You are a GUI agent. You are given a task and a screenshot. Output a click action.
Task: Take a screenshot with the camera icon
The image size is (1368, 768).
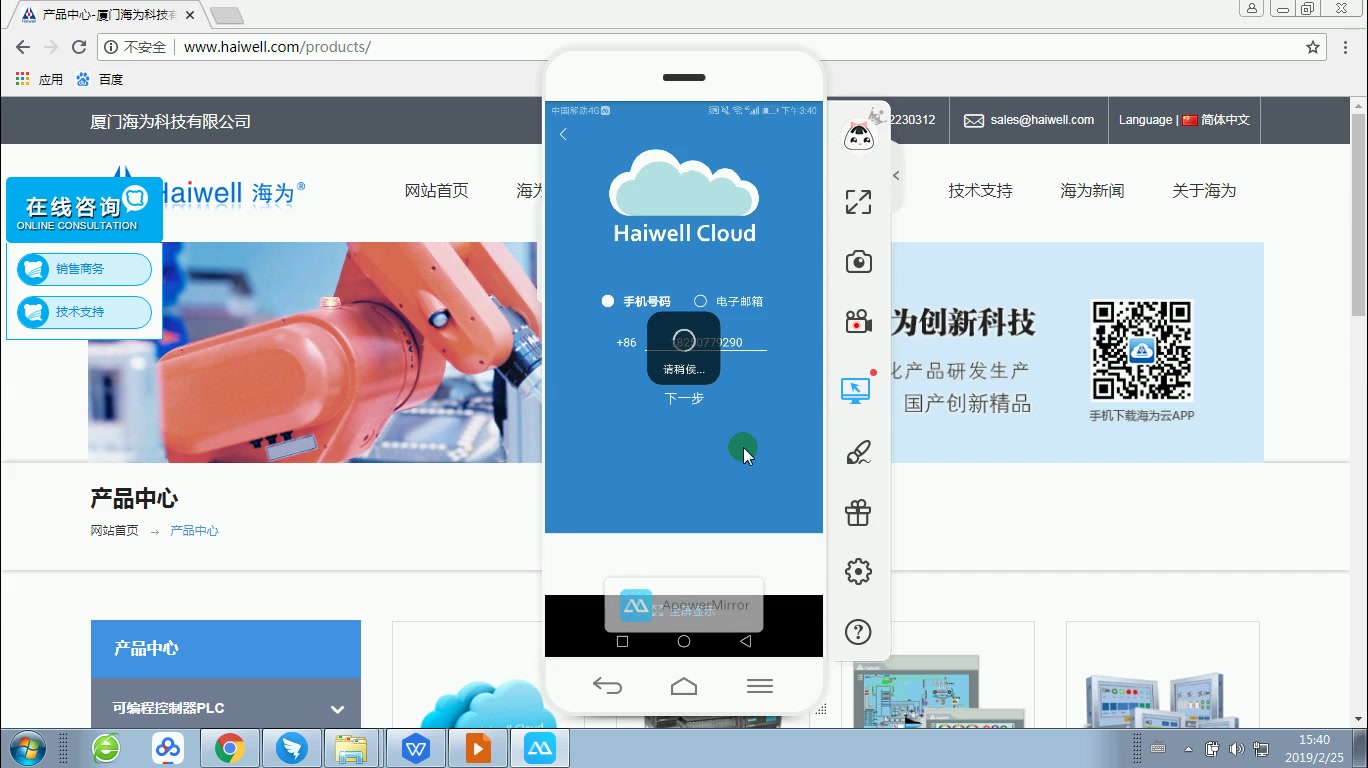858,262
